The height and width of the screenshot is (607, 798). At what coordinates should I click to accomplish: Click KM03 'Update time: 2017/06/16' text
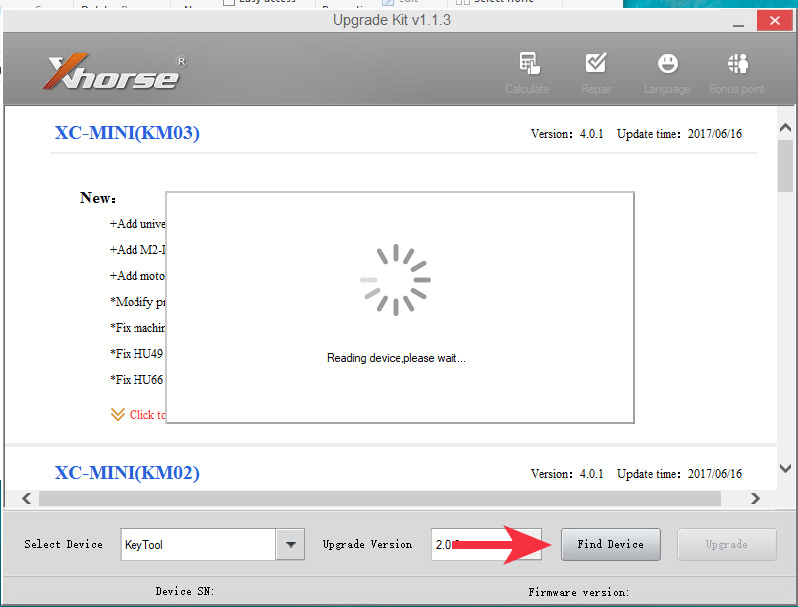(x=679, y=134)
